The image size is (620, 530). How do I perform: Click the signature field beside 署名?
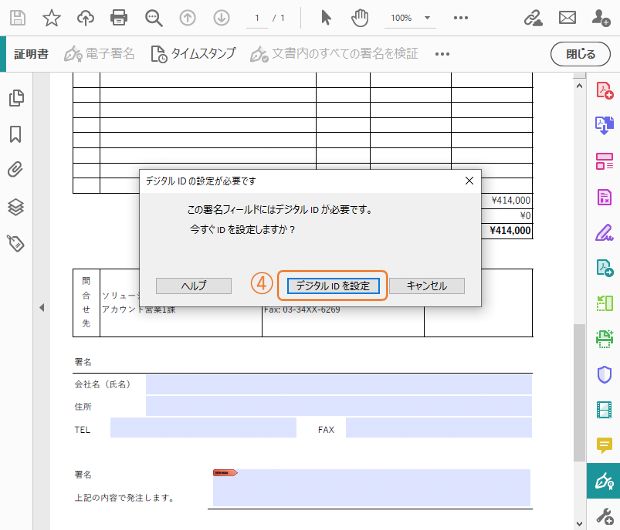(371, 487)
